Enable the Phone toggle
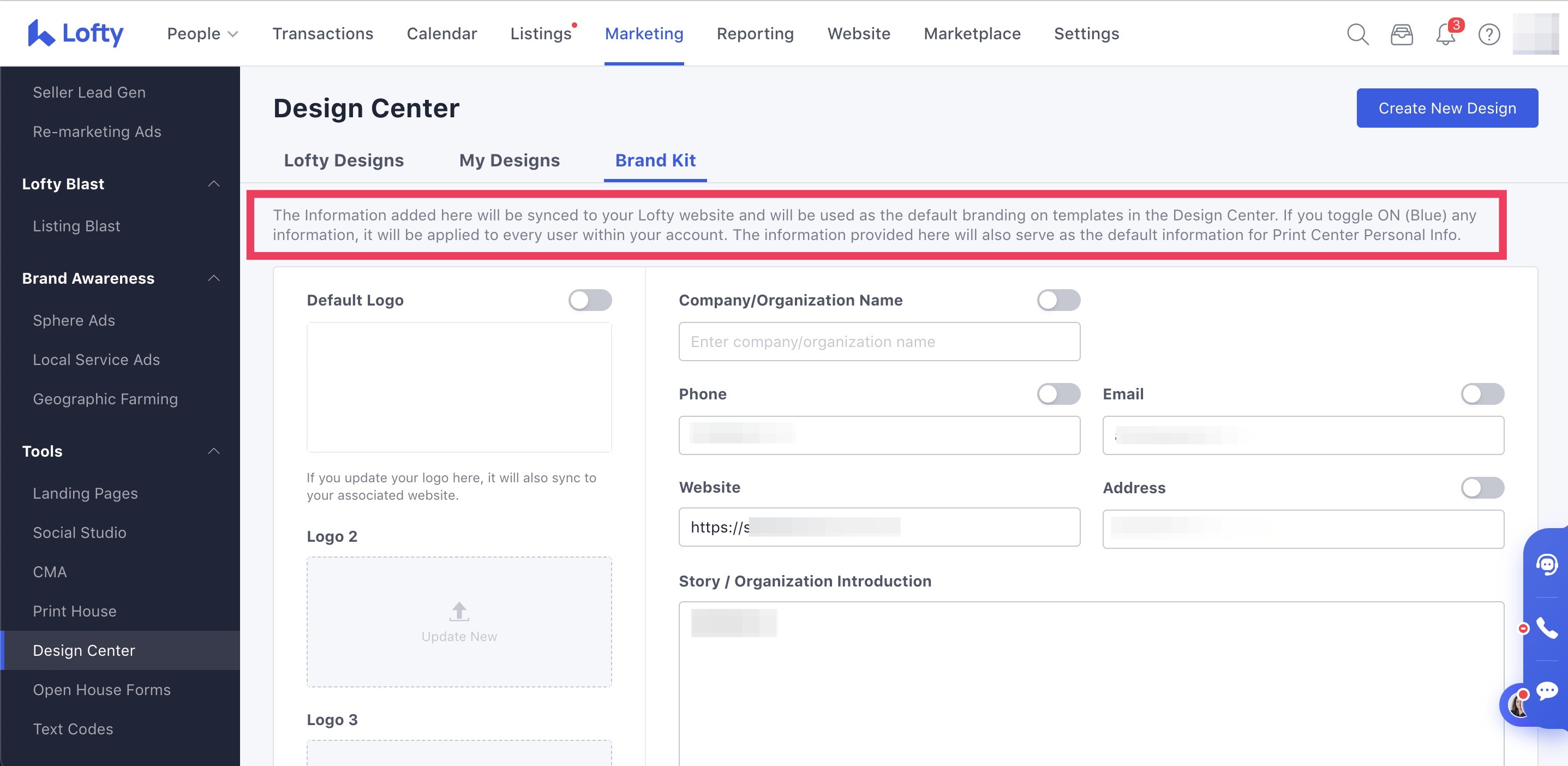Viewport: 1568px width, 766px height. (x=1058, y=393)
